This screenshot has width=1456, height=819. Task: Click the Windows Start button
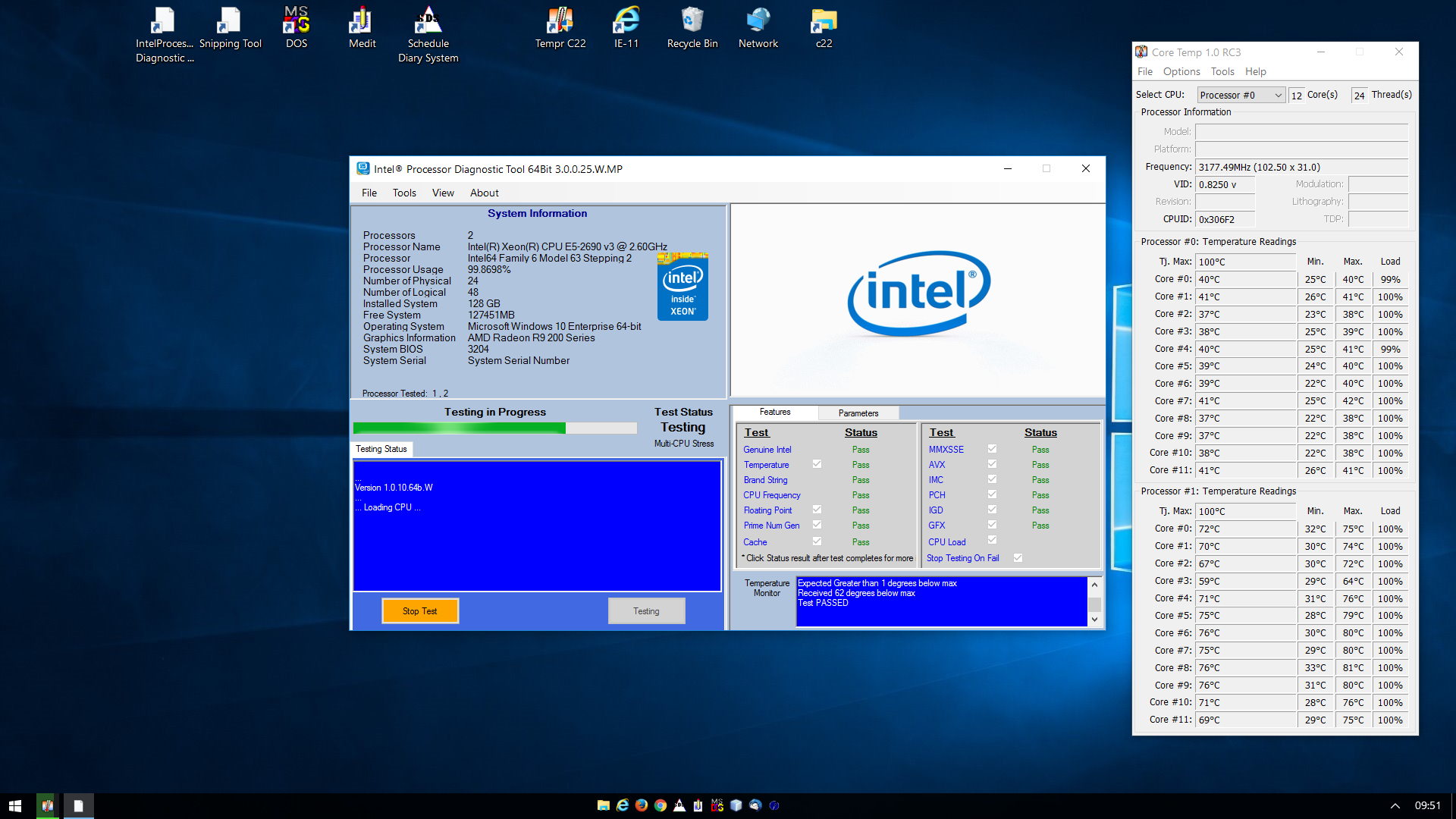coord(15,805)
